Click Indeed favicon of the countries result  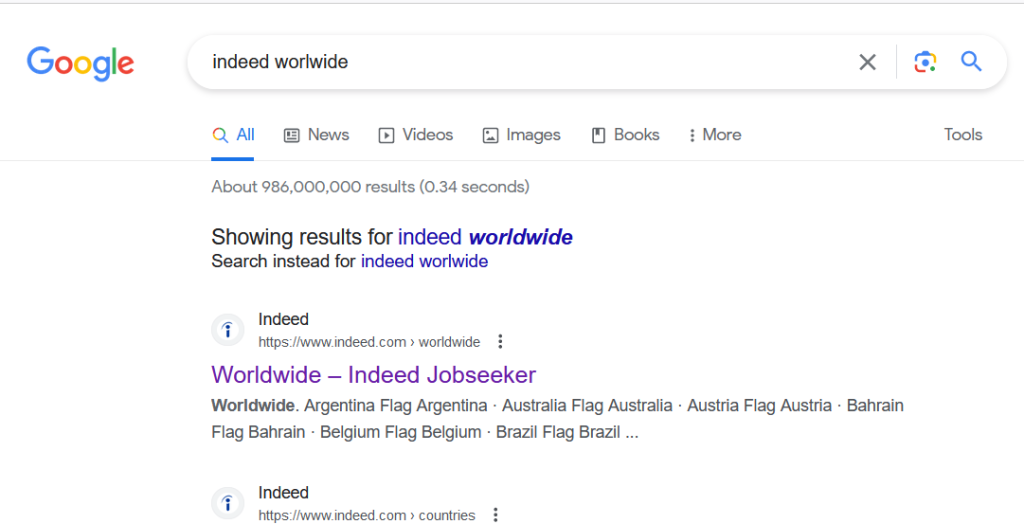pyautogui.click(x=228, y=503)
